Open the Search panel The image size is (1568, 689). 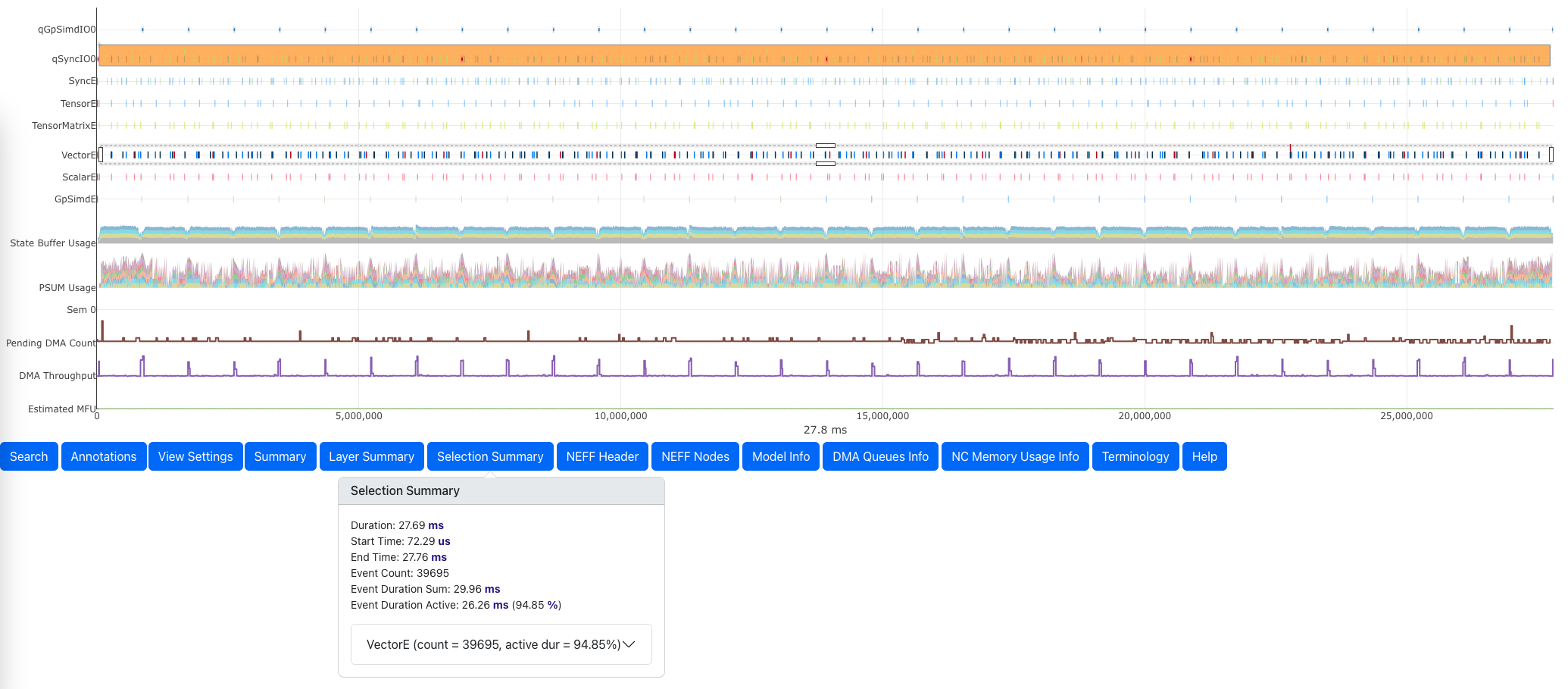tap(29, 456)
